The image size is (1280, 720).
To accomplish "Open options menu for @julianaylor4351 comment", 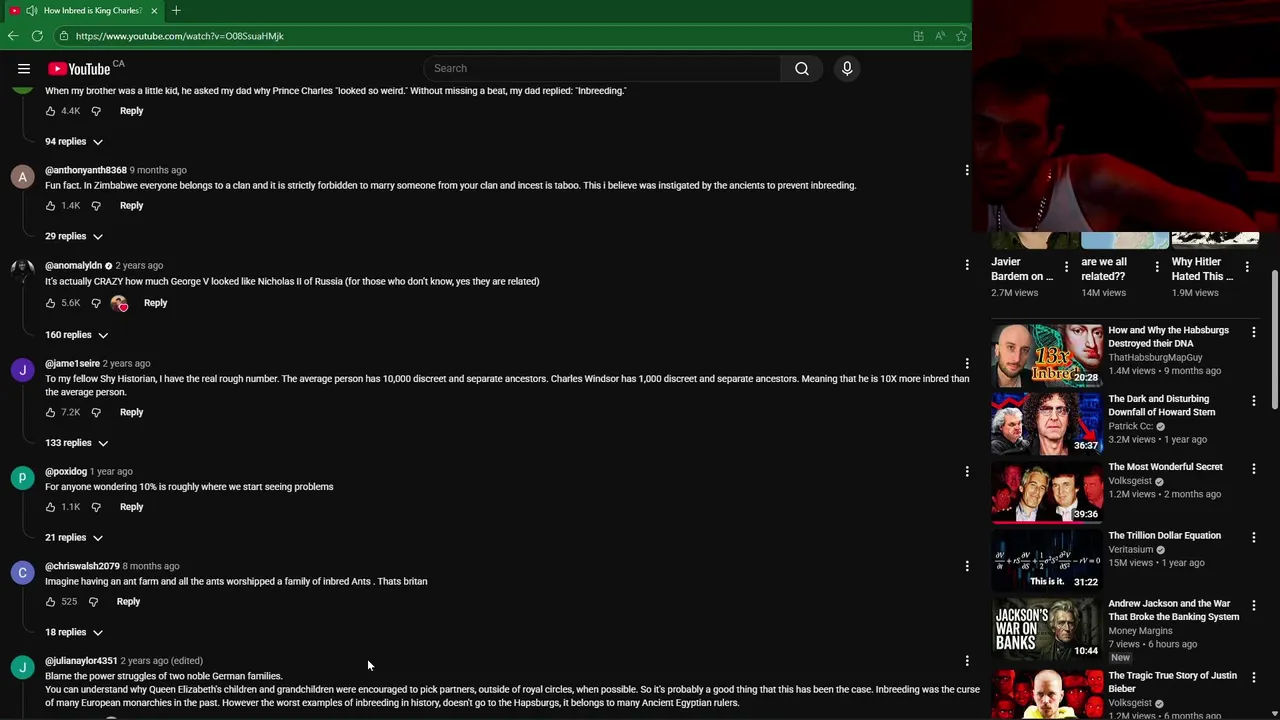I will tap(967, 661).
